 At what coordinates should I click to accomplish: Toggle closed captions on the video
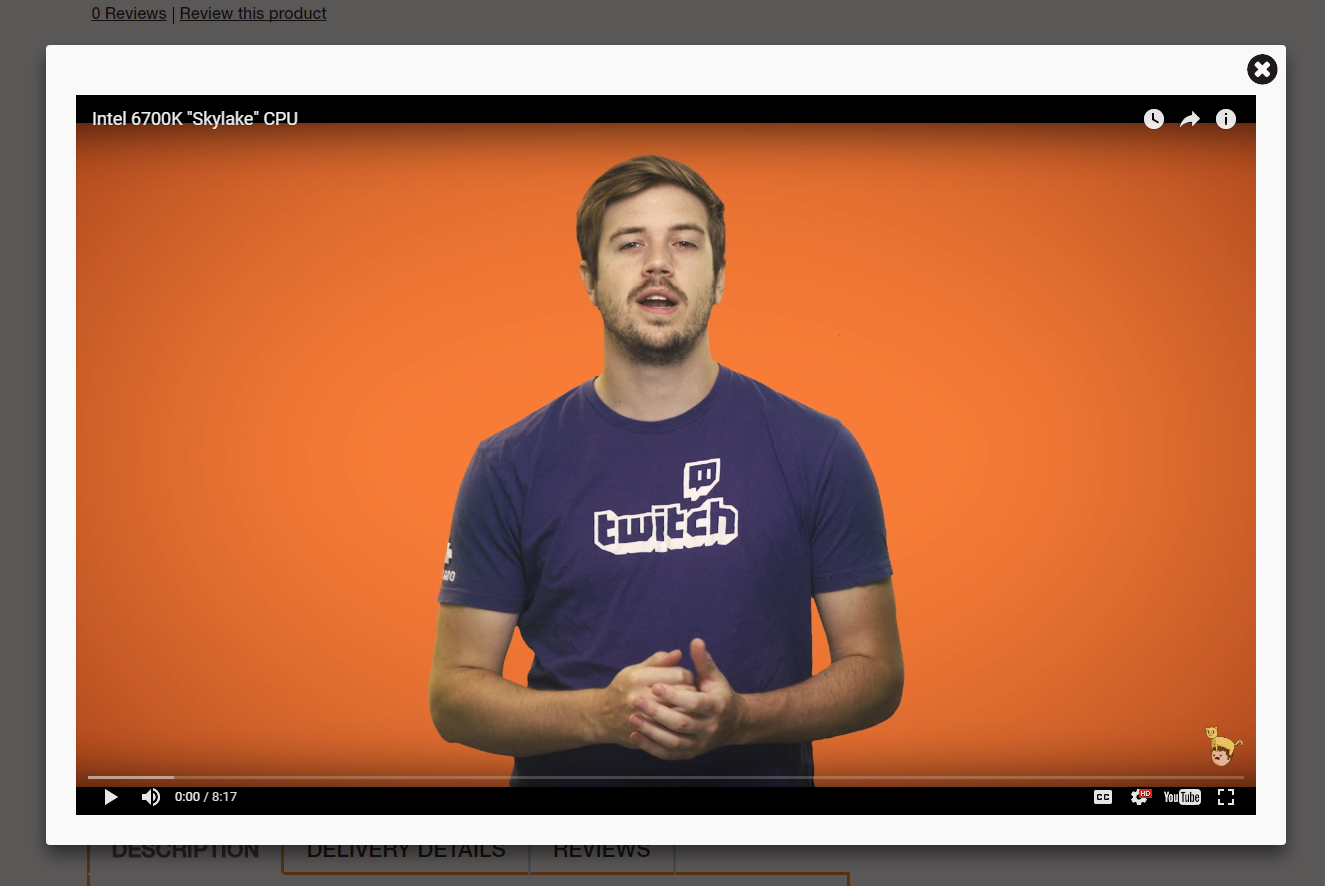1103,797
